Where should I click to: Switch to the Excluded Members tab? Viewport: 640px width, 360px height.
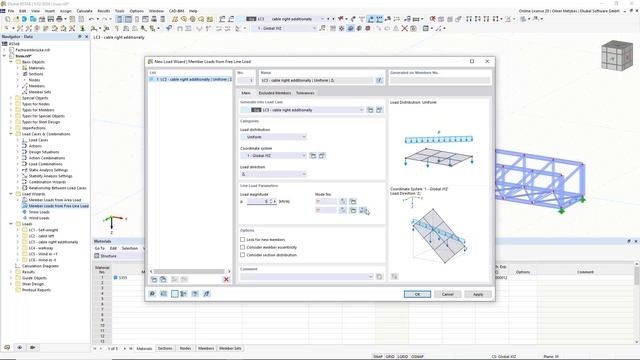[275, 93]
